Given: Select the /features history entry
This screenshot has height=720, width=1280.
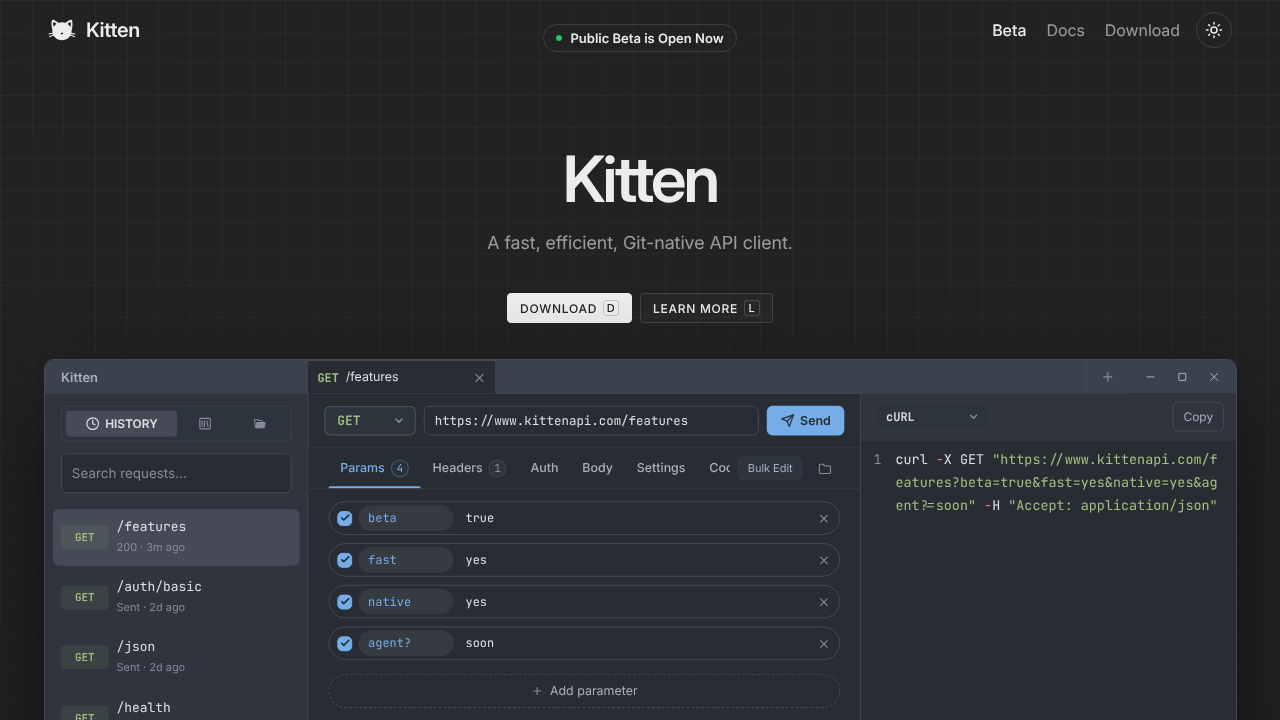Looking at the screenshot, I should point(176,537).
